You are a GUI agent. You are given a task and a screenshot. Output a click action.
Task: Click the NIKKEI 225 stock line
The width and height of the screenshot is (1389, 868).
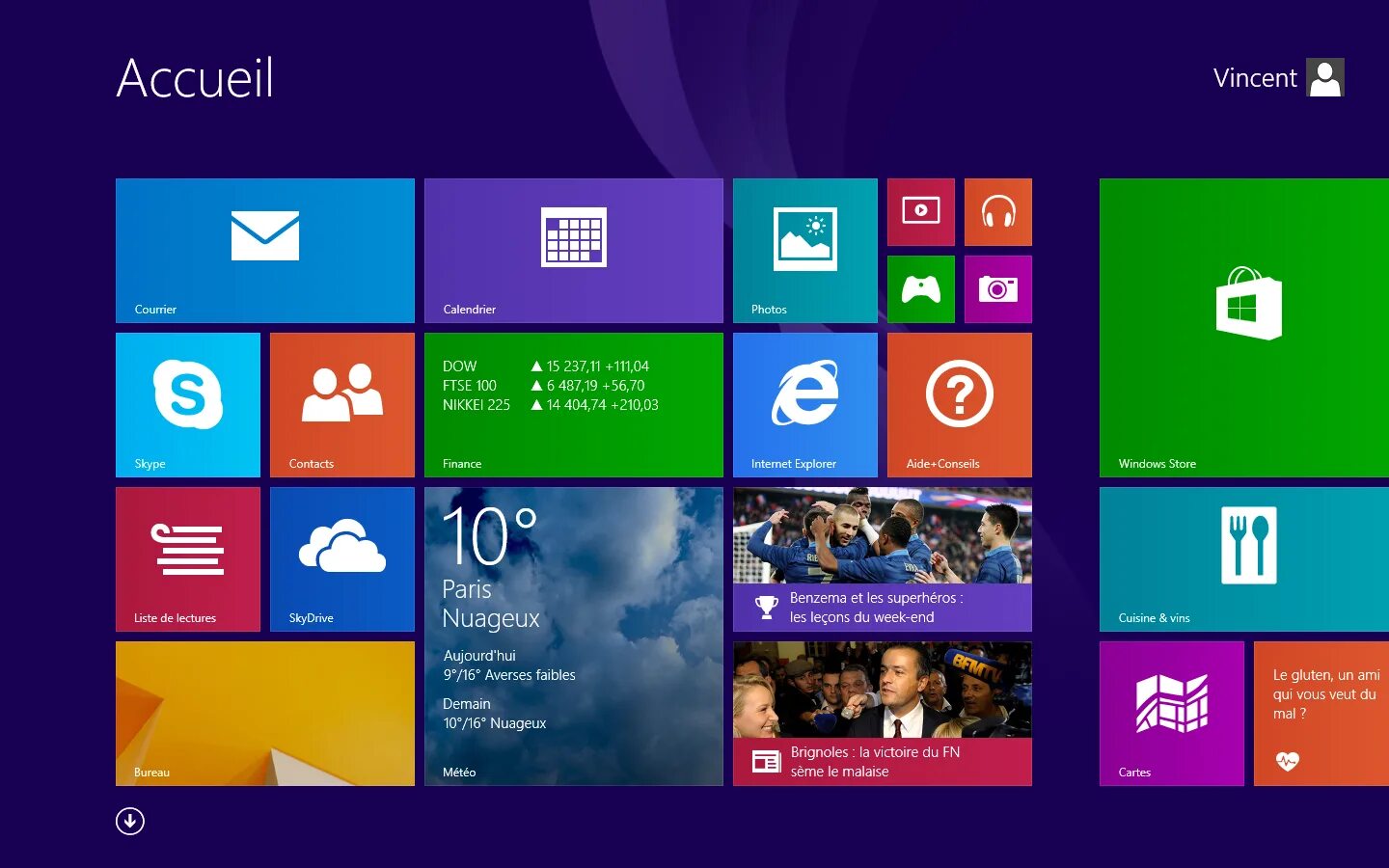click(x=551, y=405)
